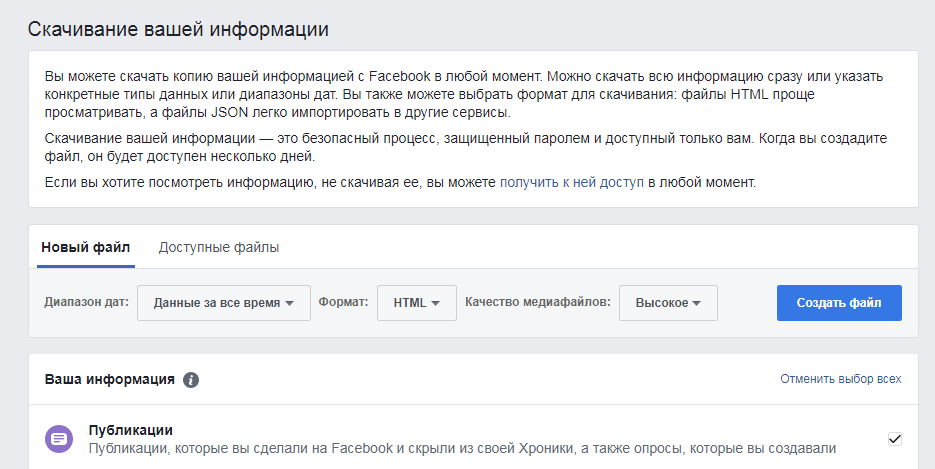Click the purple Публикации speech-bubble icon
The height and width of the screenshot is (469, 935).
point(59,439)
